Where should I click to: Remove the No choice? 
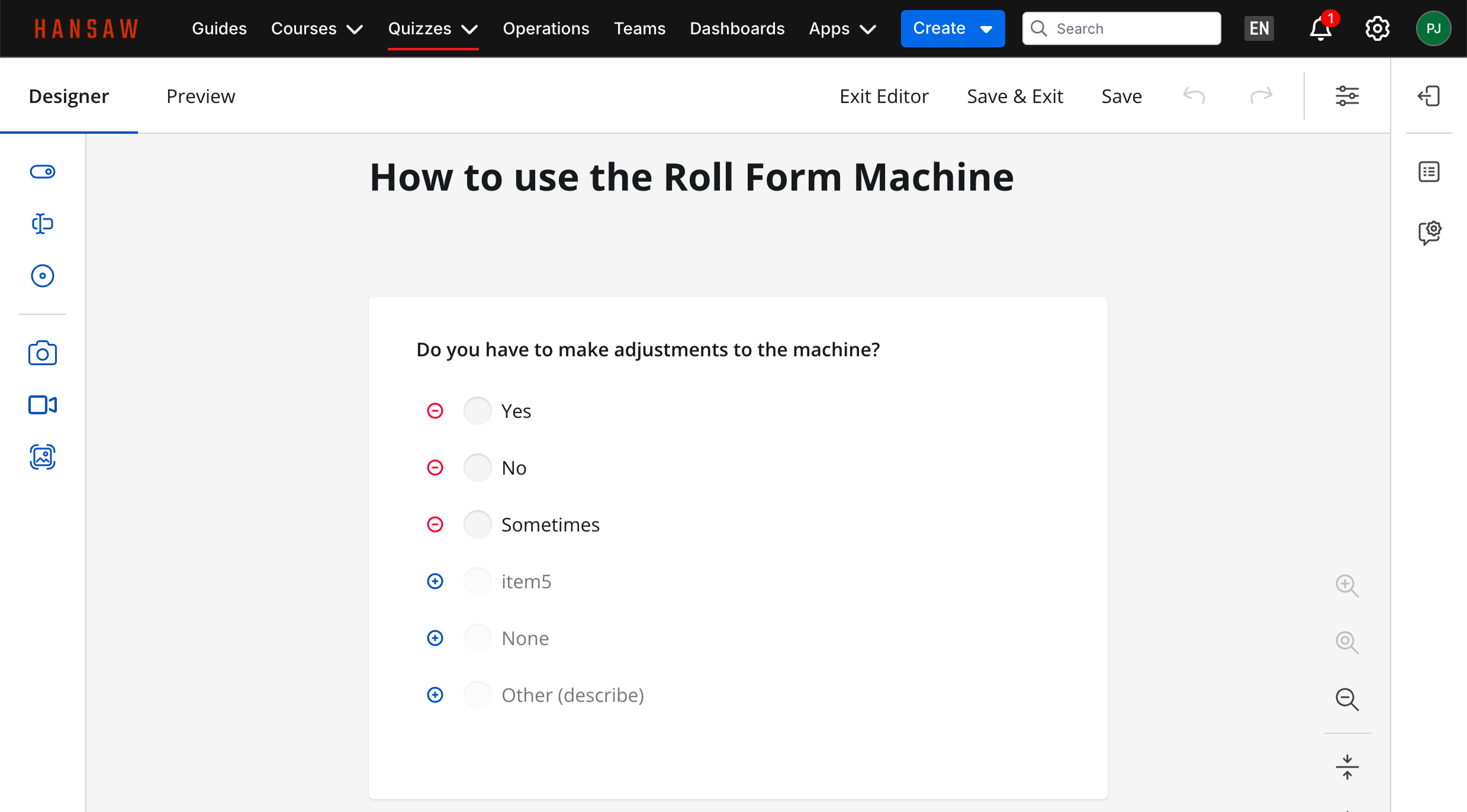[x=435, y=468]
